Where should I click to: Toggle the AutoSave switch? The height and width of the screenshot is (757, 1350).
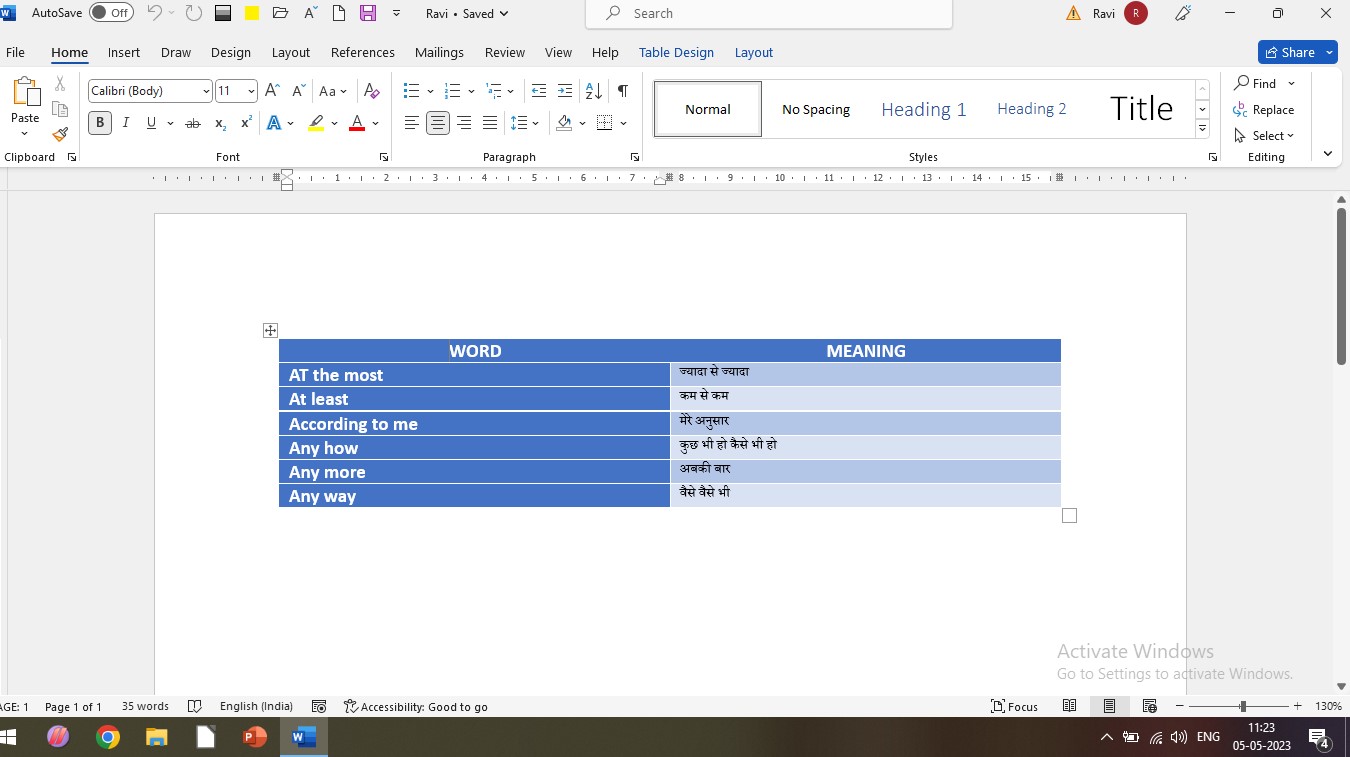click(111, 13)
